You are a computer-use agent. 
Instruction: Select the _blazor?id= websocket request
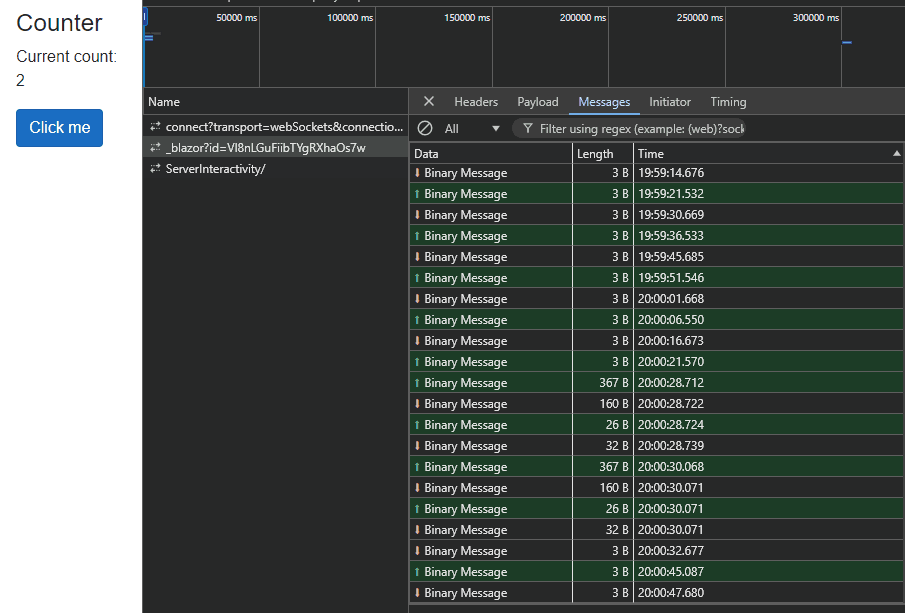(x=265, y=148)
